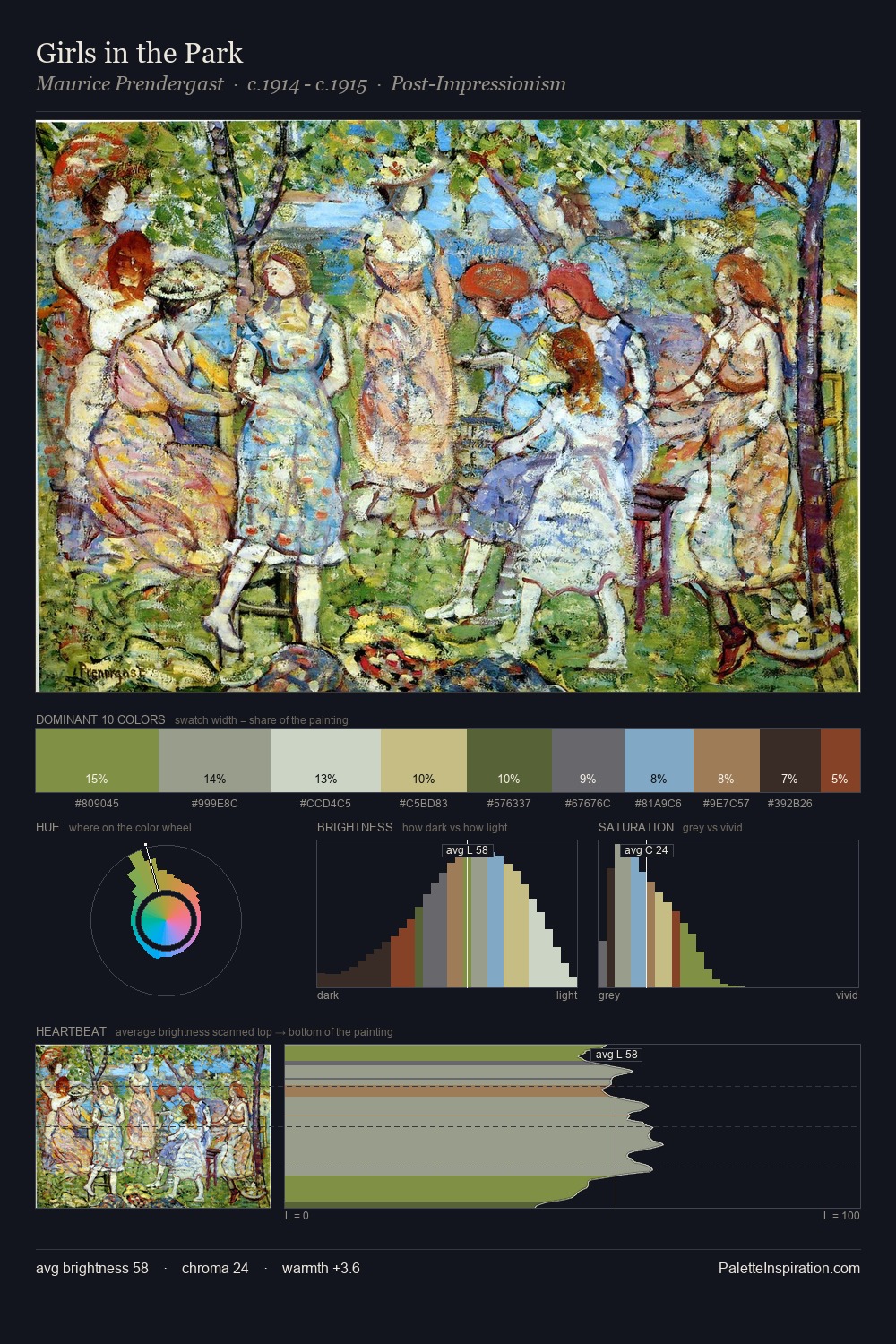Click the 'L = 0' heartbeat axis label
This screenshot has width=896, height=1344.
(297, 1216)
